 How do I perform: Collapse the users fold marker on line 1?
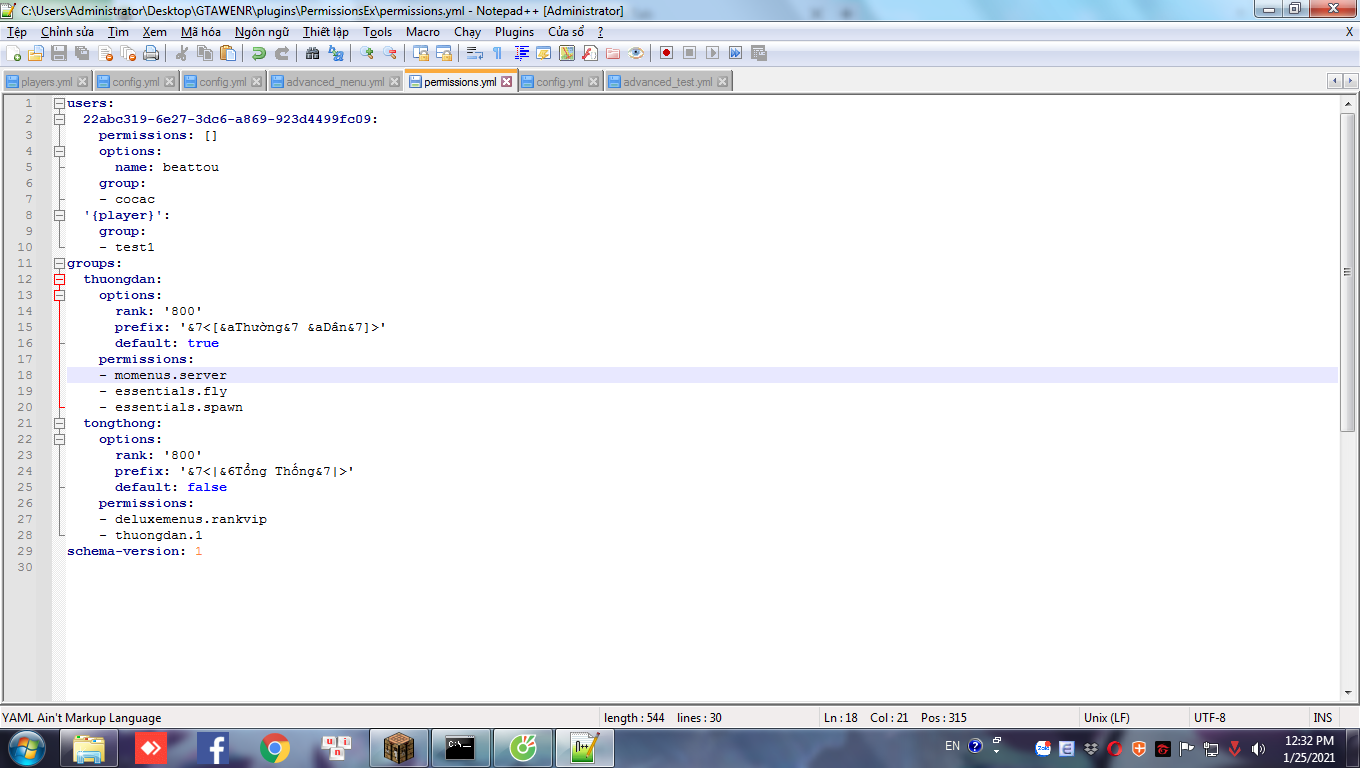pyautogui.click(x=59, y=103)
